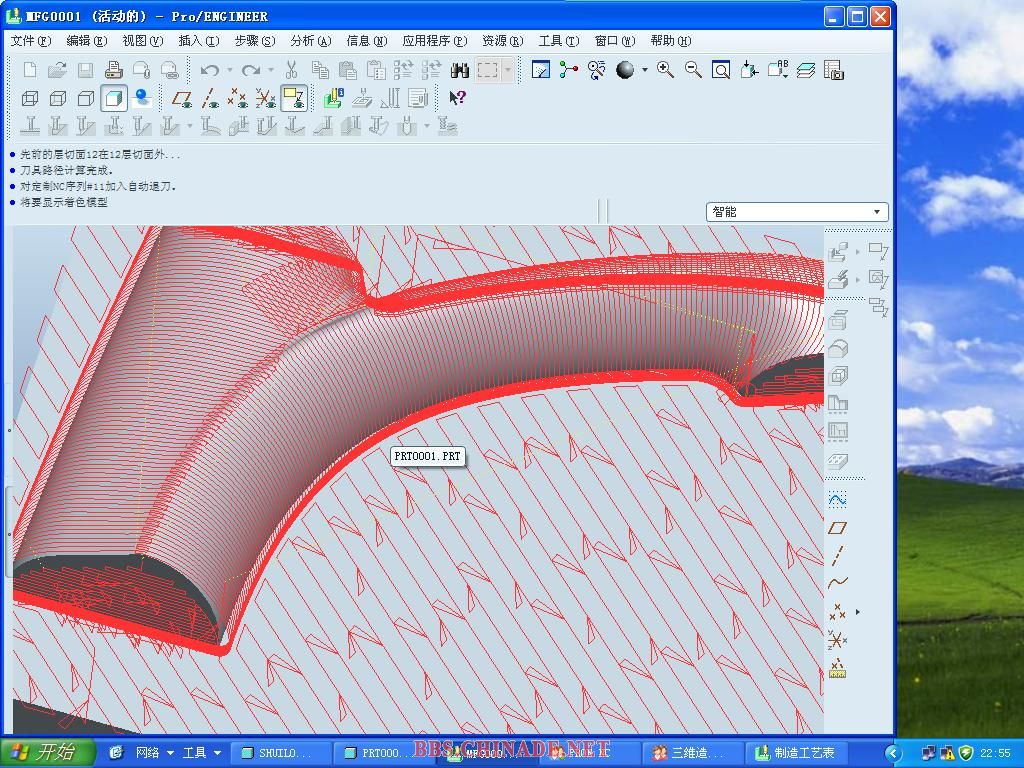Click the Sketch tool in right toolbar

(x=838, y=499)
